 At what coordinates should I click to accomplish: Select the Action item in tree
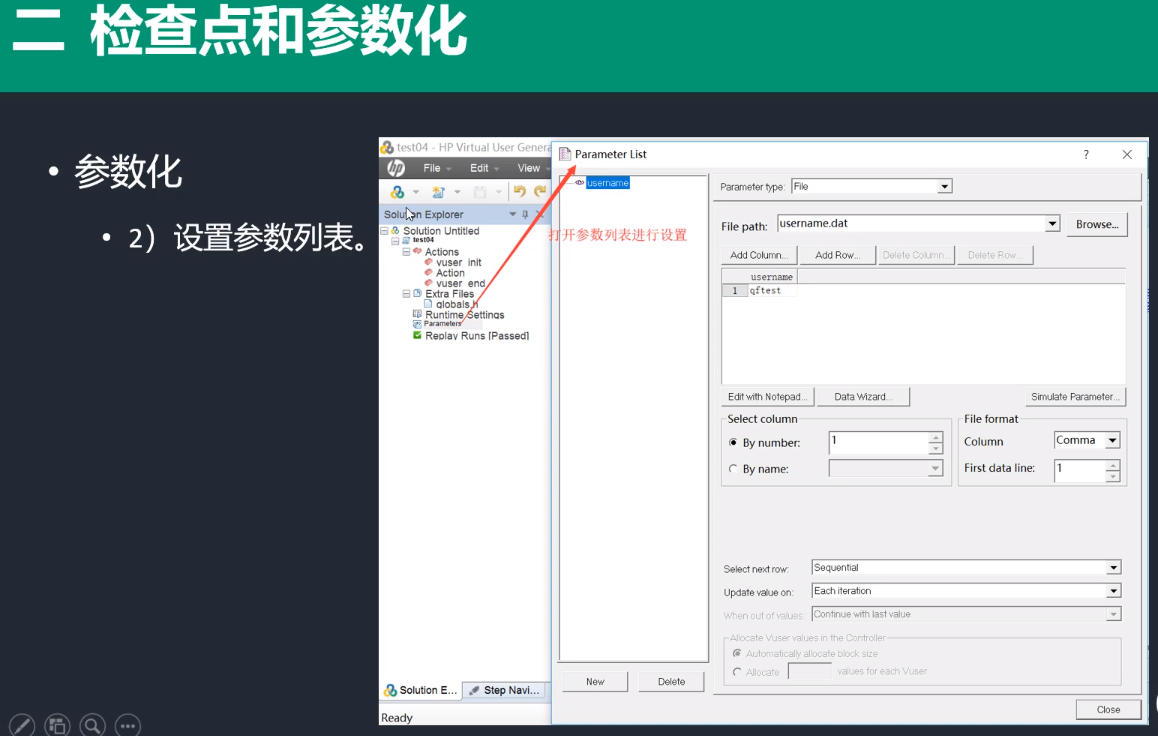(450, 272)
